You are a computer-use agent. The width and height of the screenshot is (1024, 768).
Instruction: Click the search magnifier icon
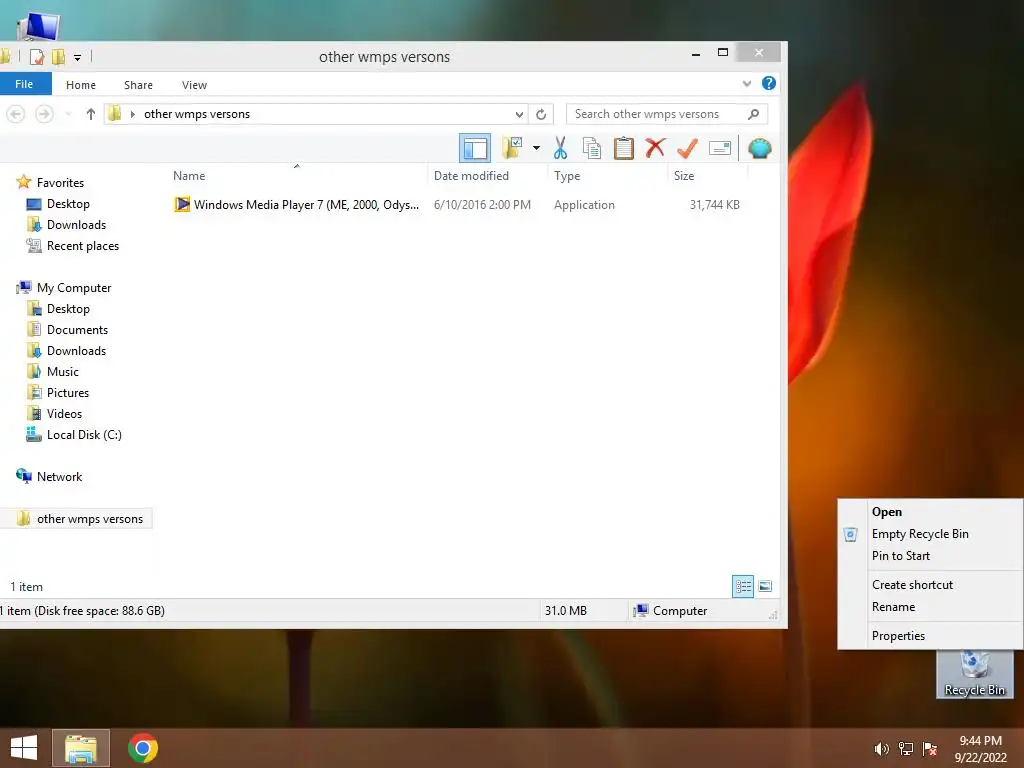[754, 114]
